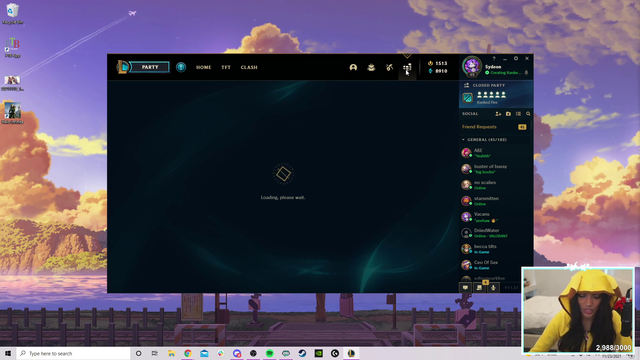Open the Profile icon in the top bar

click(x=353, y=67)
